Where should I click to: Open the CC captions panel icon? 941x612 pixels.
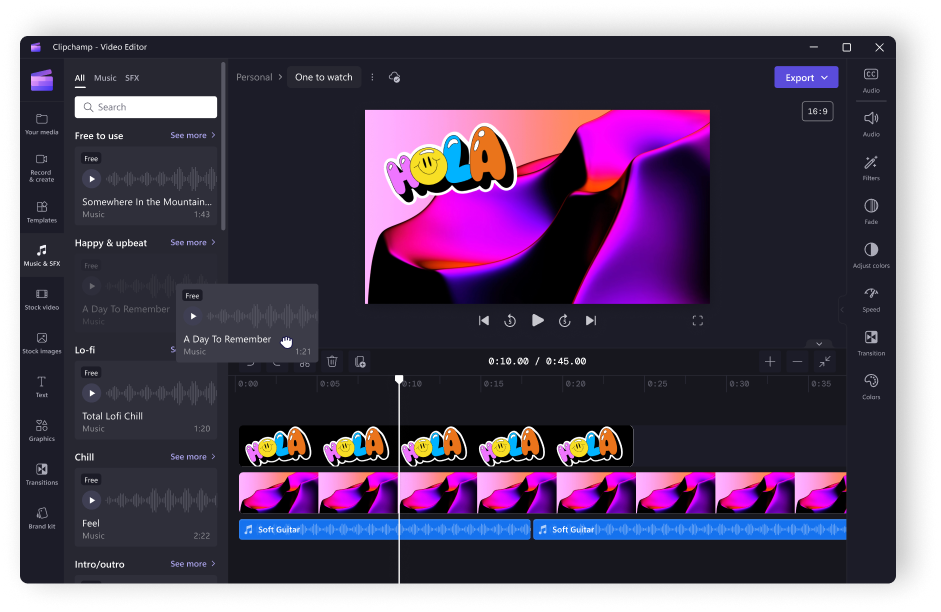click(x=871, y=80)
